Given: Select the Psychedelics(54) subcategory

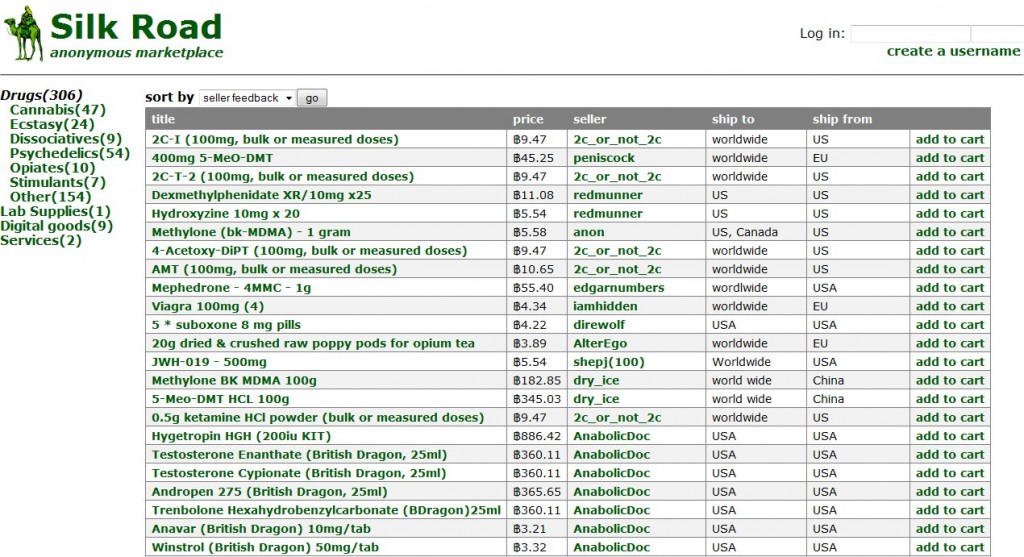Looking at the screenshot, I should (x=70, y=153).
